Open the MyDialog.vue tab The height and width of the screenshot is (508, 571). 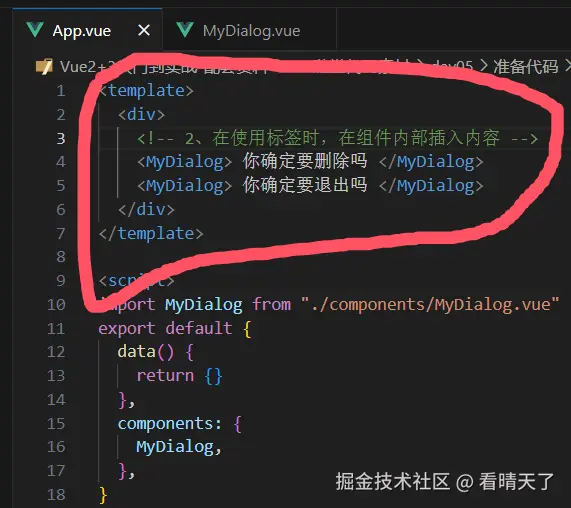(251, 31)
